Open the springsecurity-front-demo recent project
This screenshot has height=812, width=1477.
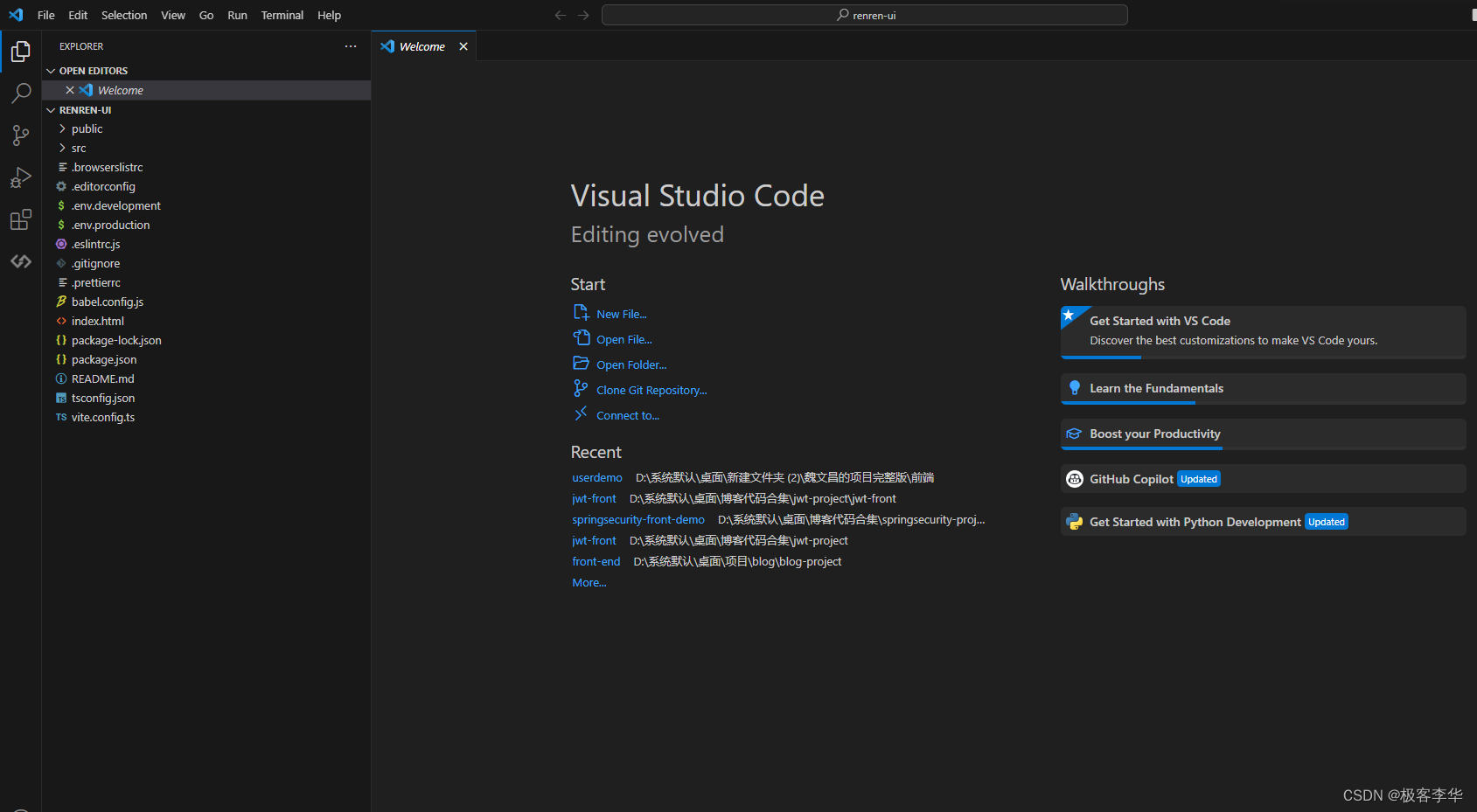pyautogui.click(x=638, y=520)
